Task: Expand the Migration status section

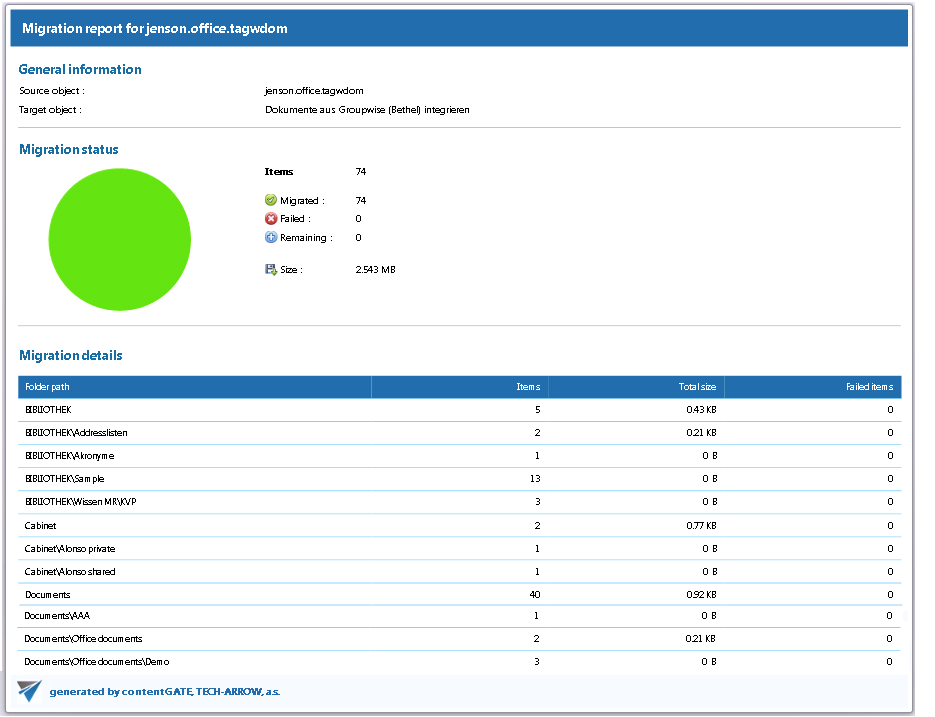Action: tap(68, 149)
